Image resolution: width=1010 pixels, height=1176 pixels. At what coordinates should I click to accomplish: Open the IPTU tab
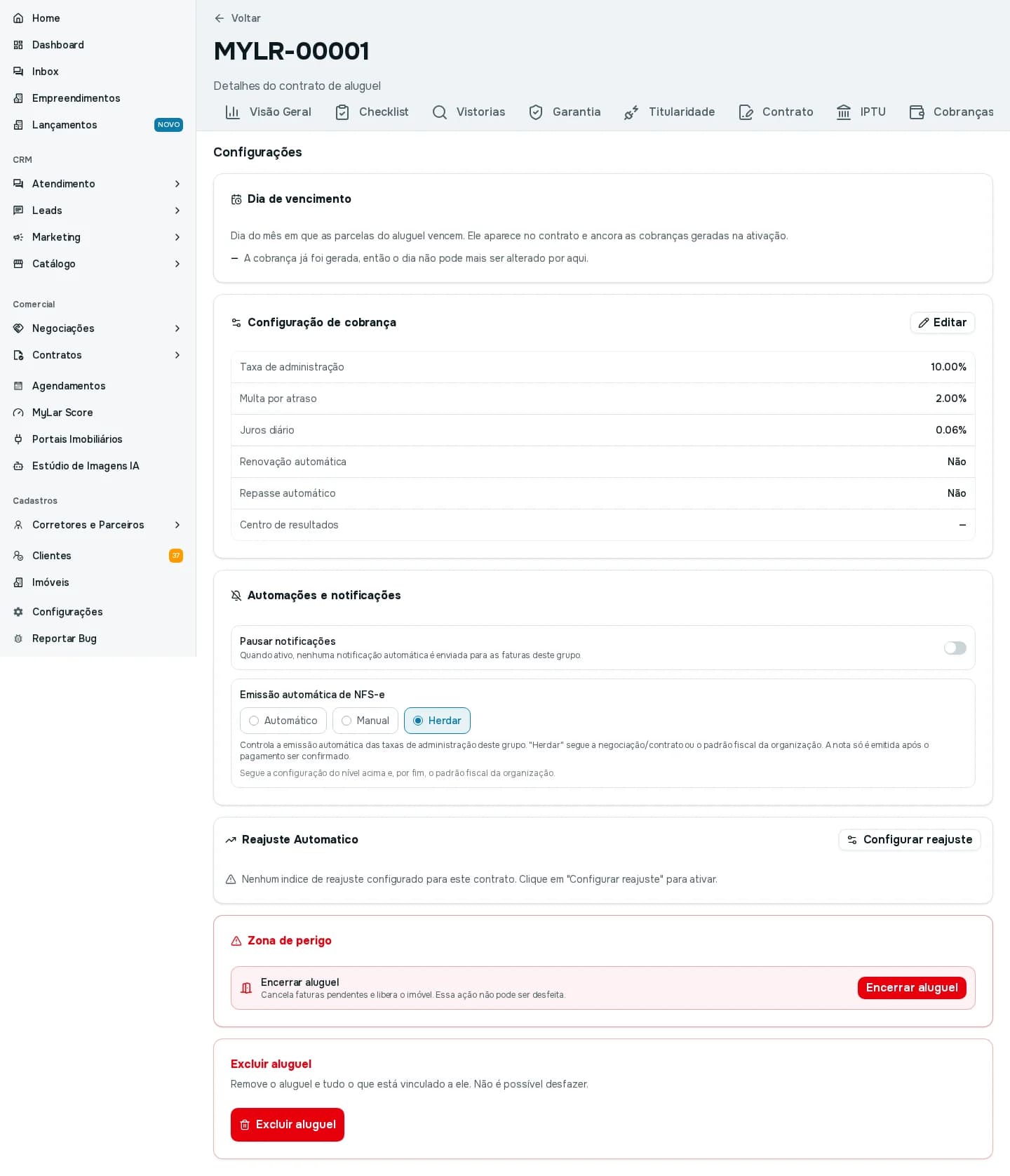click(861, 112)
